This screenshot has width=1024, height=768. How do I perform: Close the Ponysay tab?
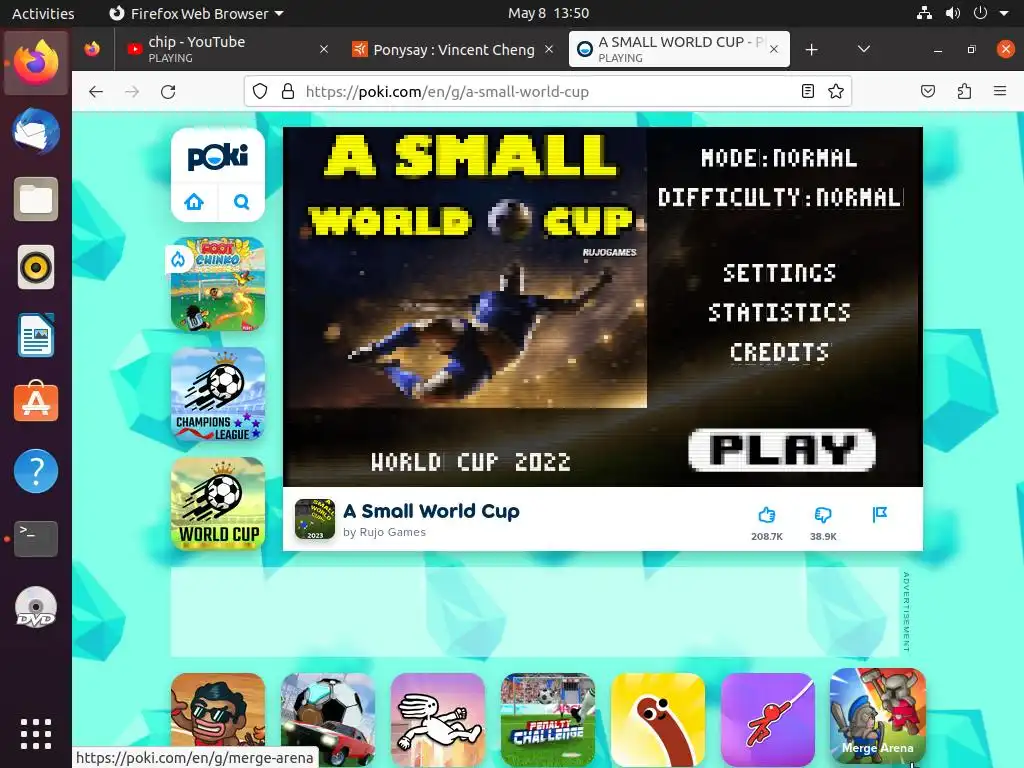549,49
